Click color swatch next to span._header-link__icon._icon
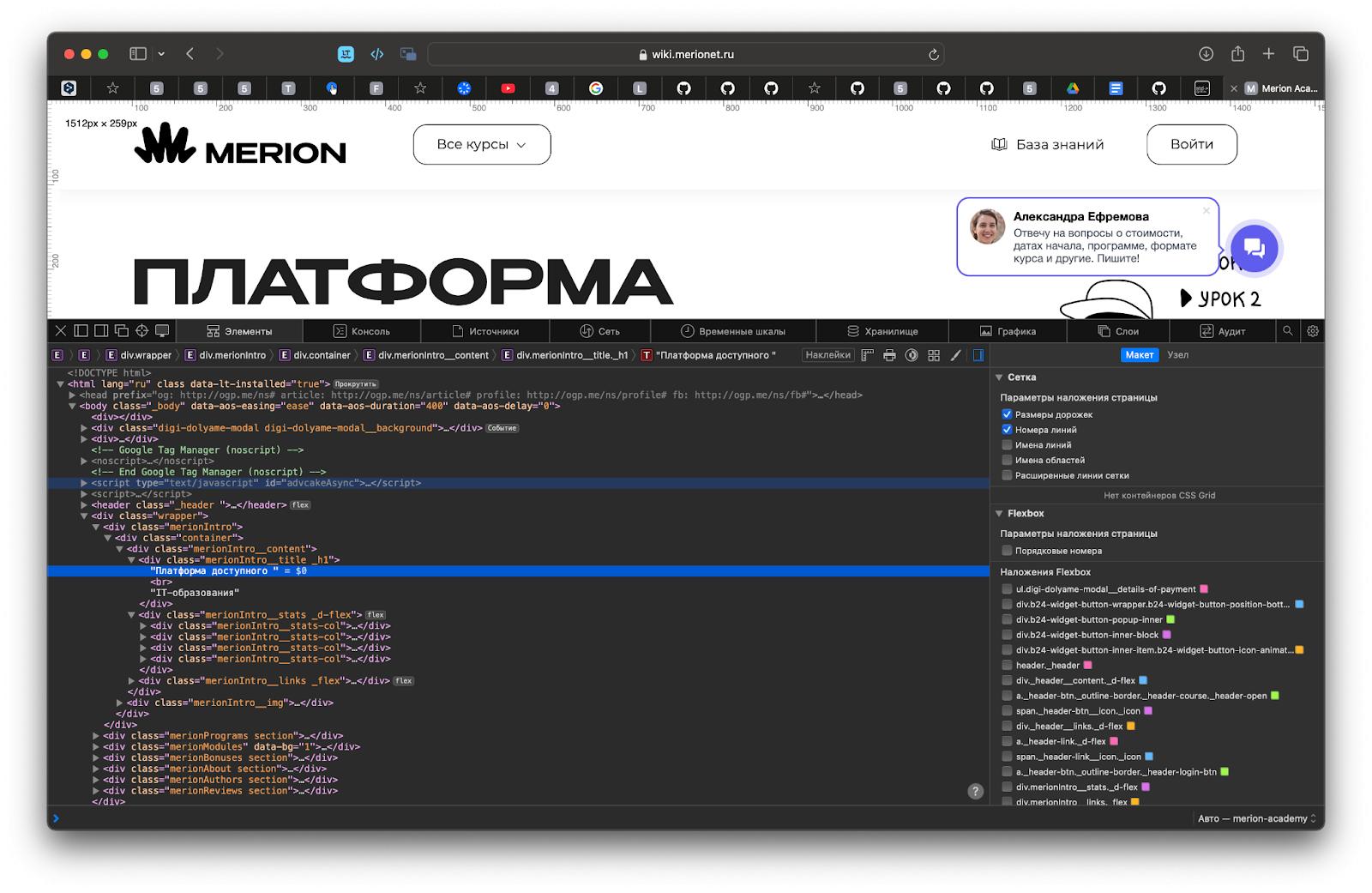Image resolution: width=1372 pixels, height=893 pixels. (x=1149, y=757)
